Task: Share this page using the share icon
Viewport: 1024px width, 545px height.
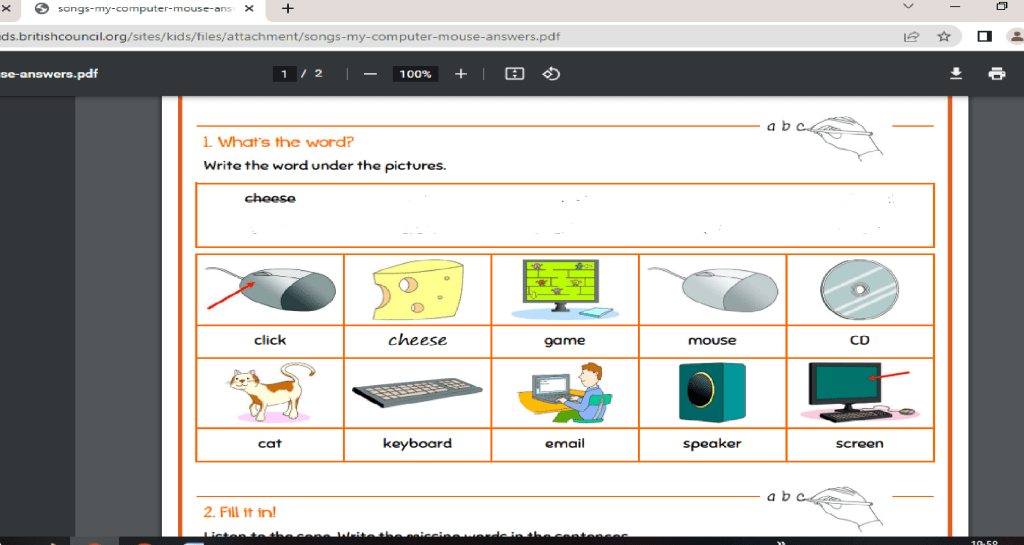Action: pyautogui.click(x=911, y=37)
